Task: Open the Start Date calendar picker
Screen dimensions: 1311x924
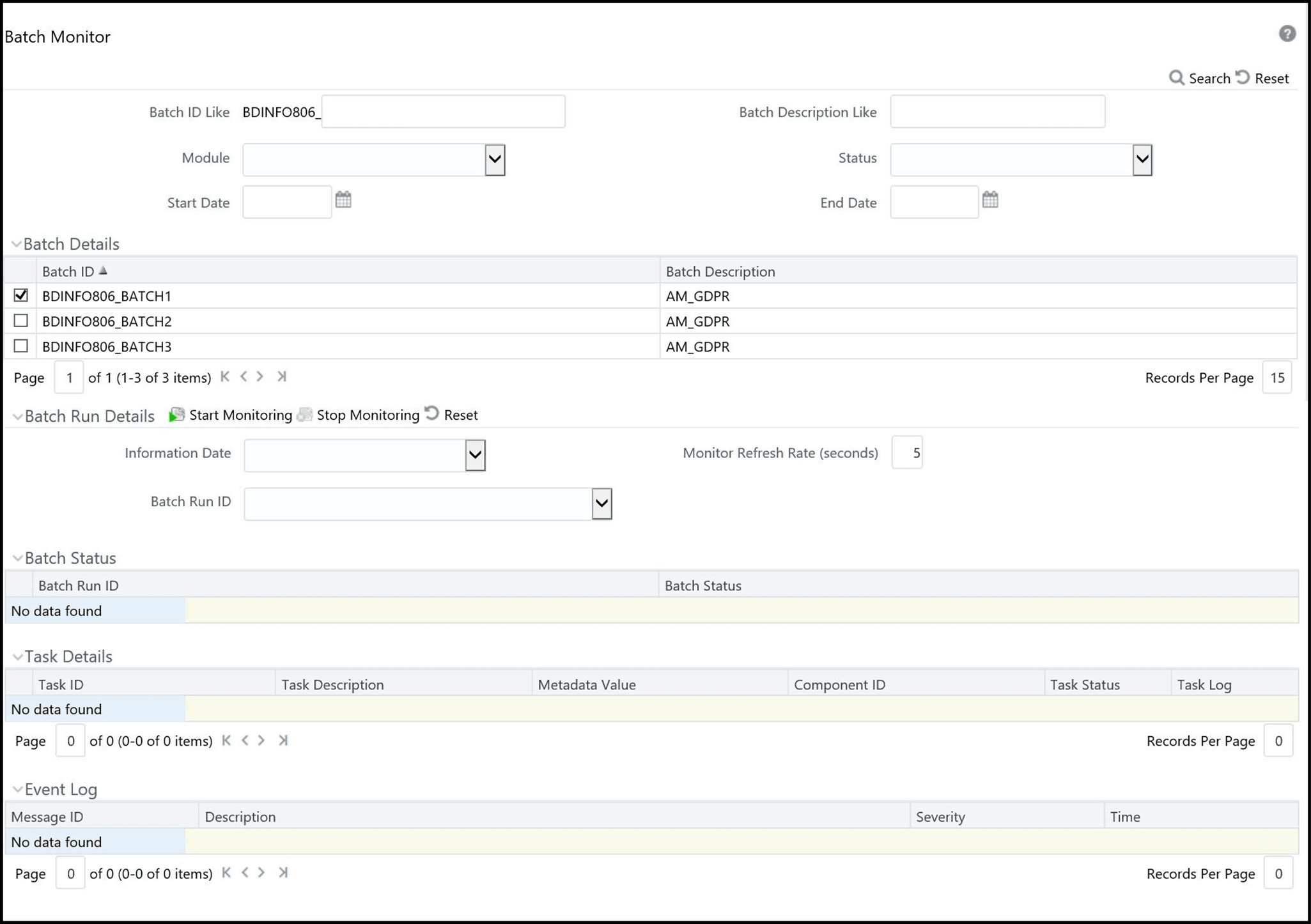Action: 344,201
